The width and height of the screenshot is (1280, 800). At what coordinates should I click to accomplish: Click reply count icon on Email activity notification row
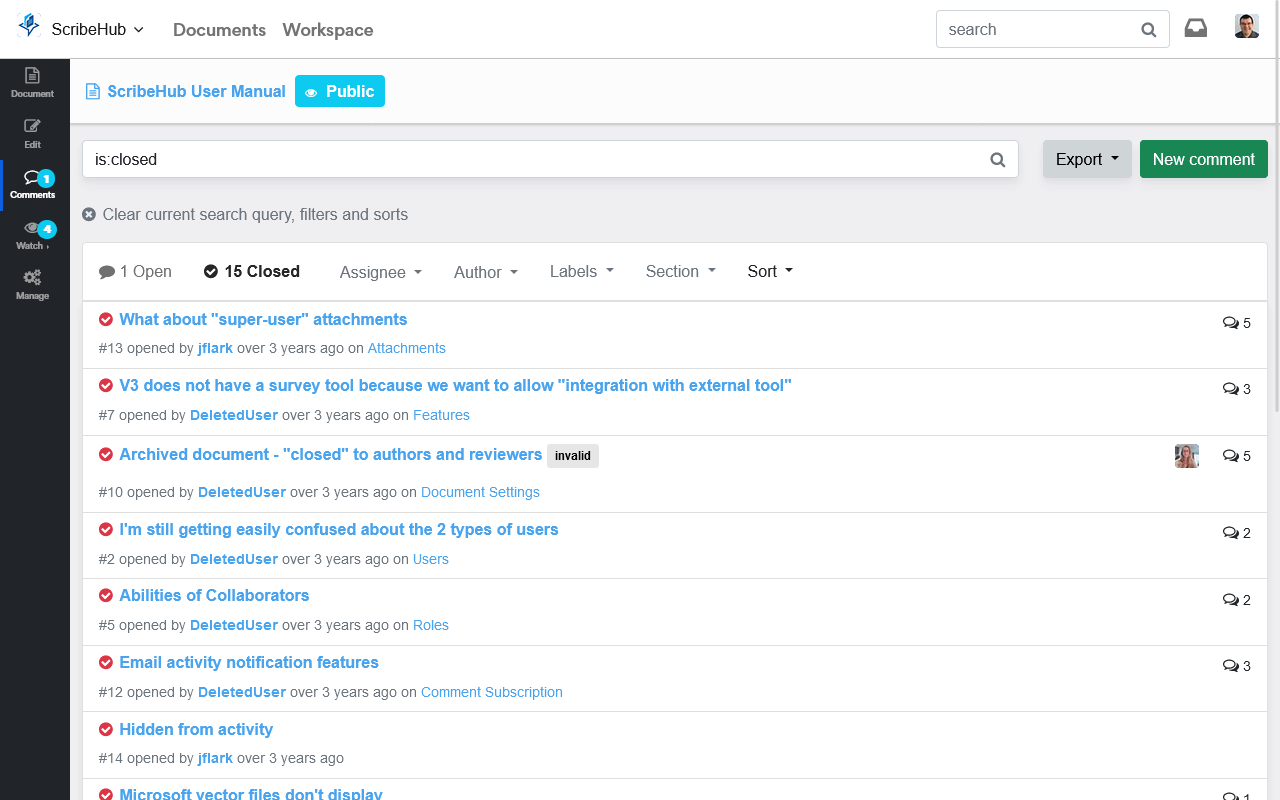(x=1230, y=666)
